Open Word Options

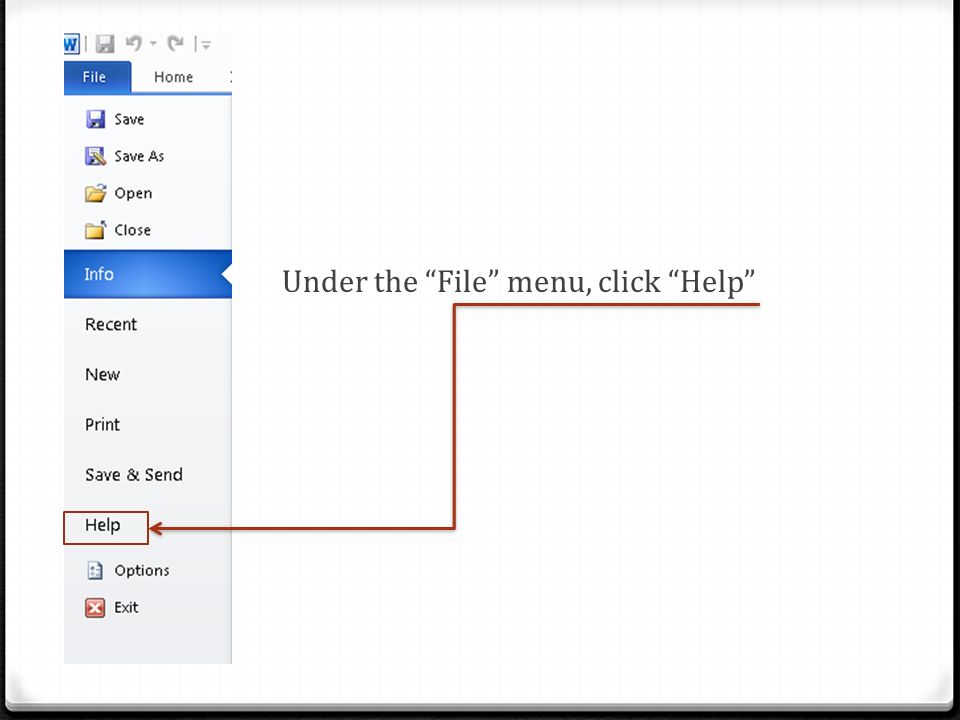(x=141, y=571)
